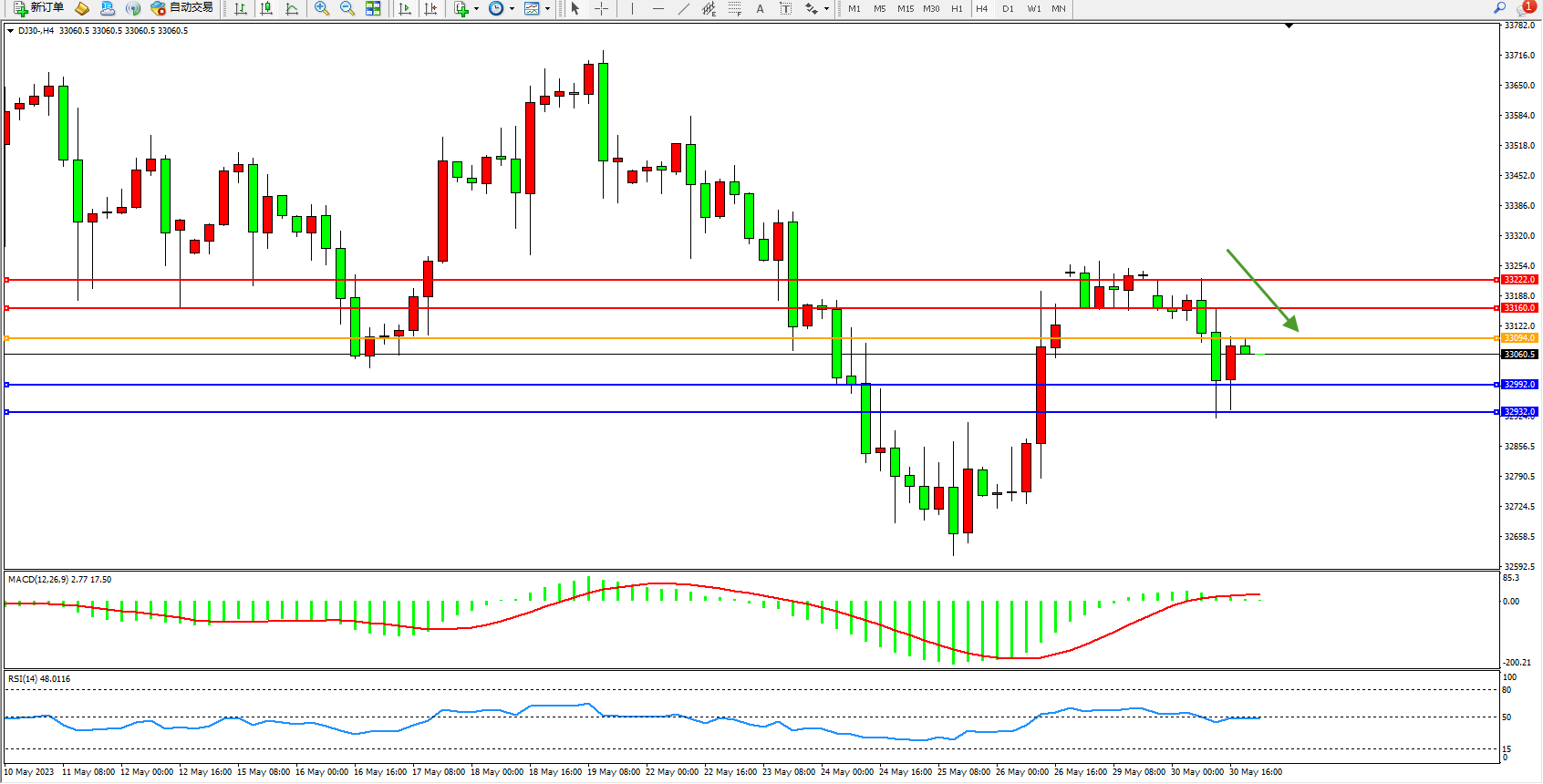Screen dimensions: 1543x784
Task: Click the red 33222.0 price level label
Action: (x=1519, y=280)
